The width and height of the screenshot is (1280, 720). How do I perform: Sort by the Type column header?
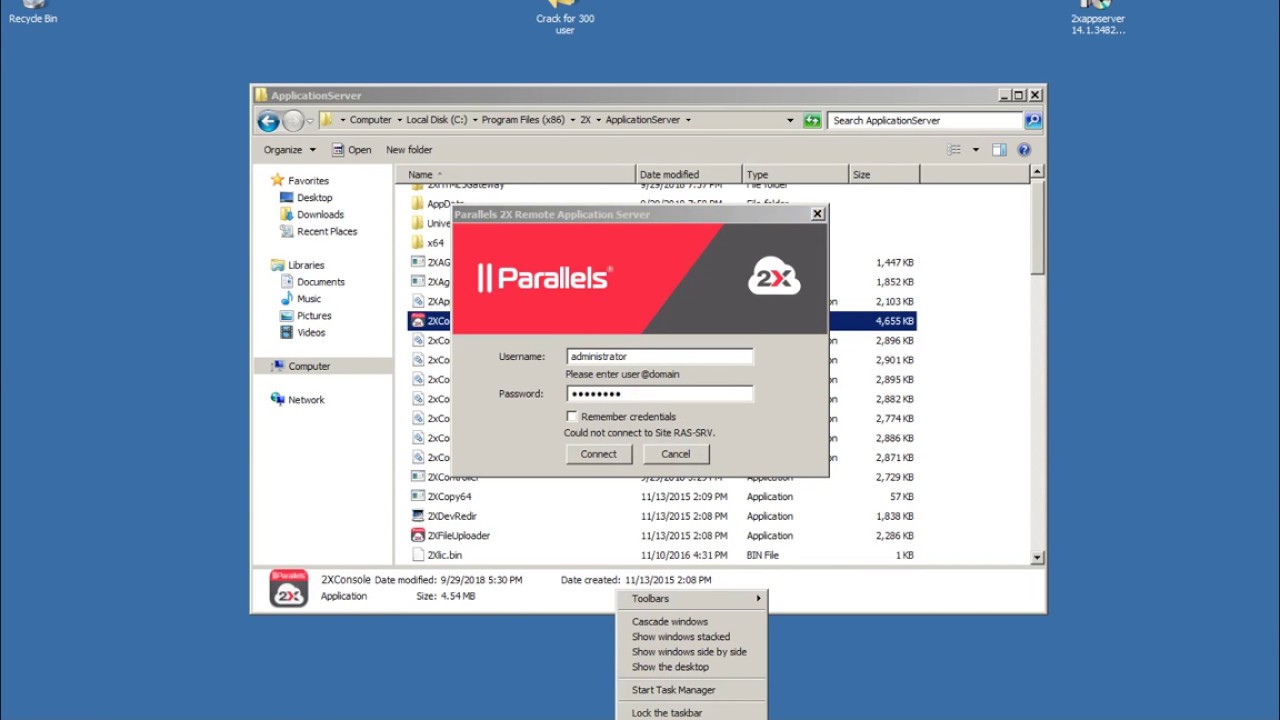[x=796, y=175]
